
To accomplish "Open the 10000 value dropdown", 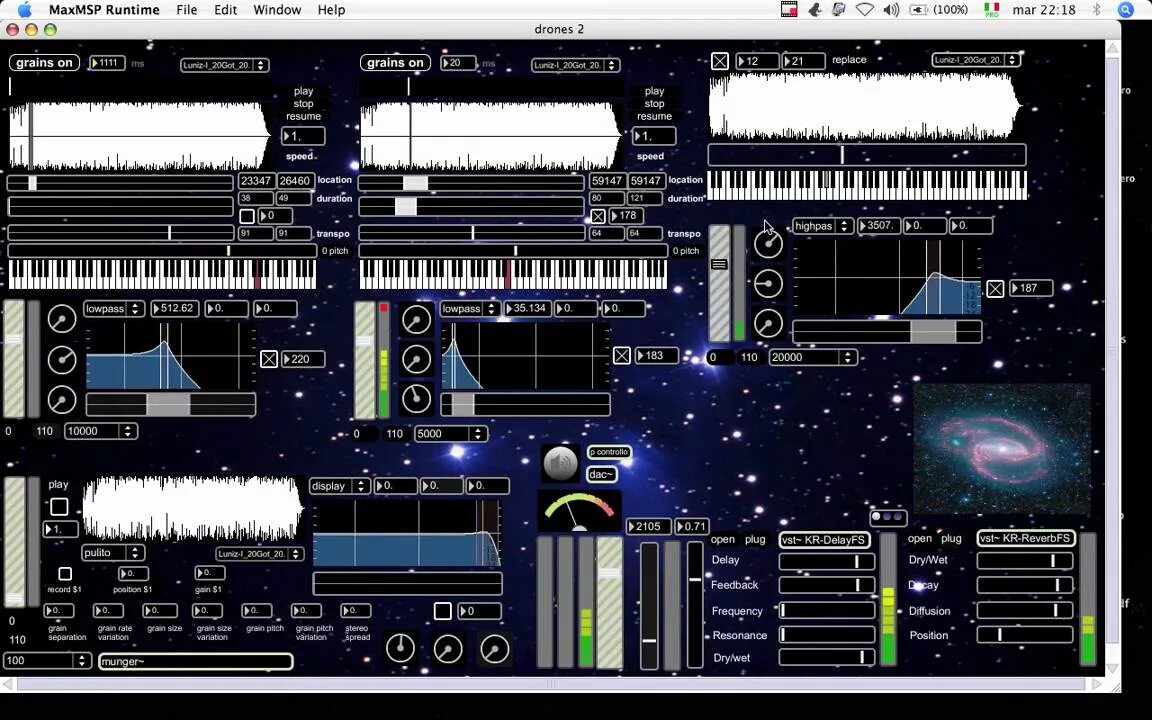I will coord(101,431).
